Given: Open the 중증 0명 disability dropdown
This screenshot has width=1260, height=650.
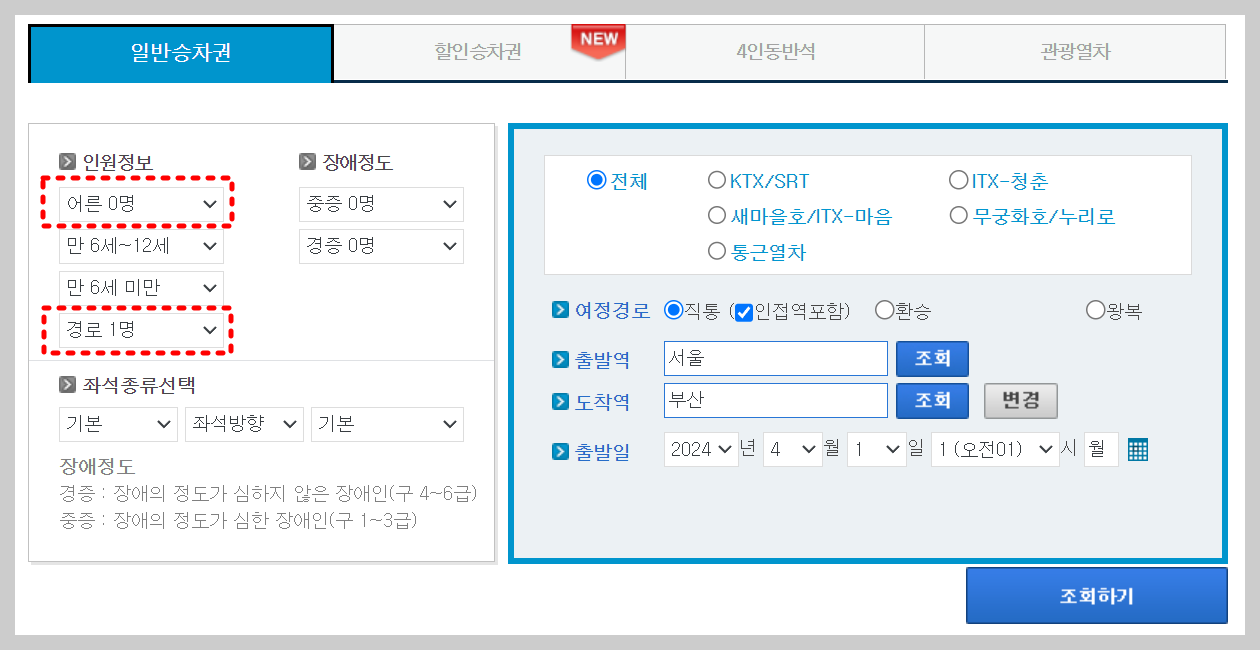Looking at the screenshot, I should pos(381,204).
